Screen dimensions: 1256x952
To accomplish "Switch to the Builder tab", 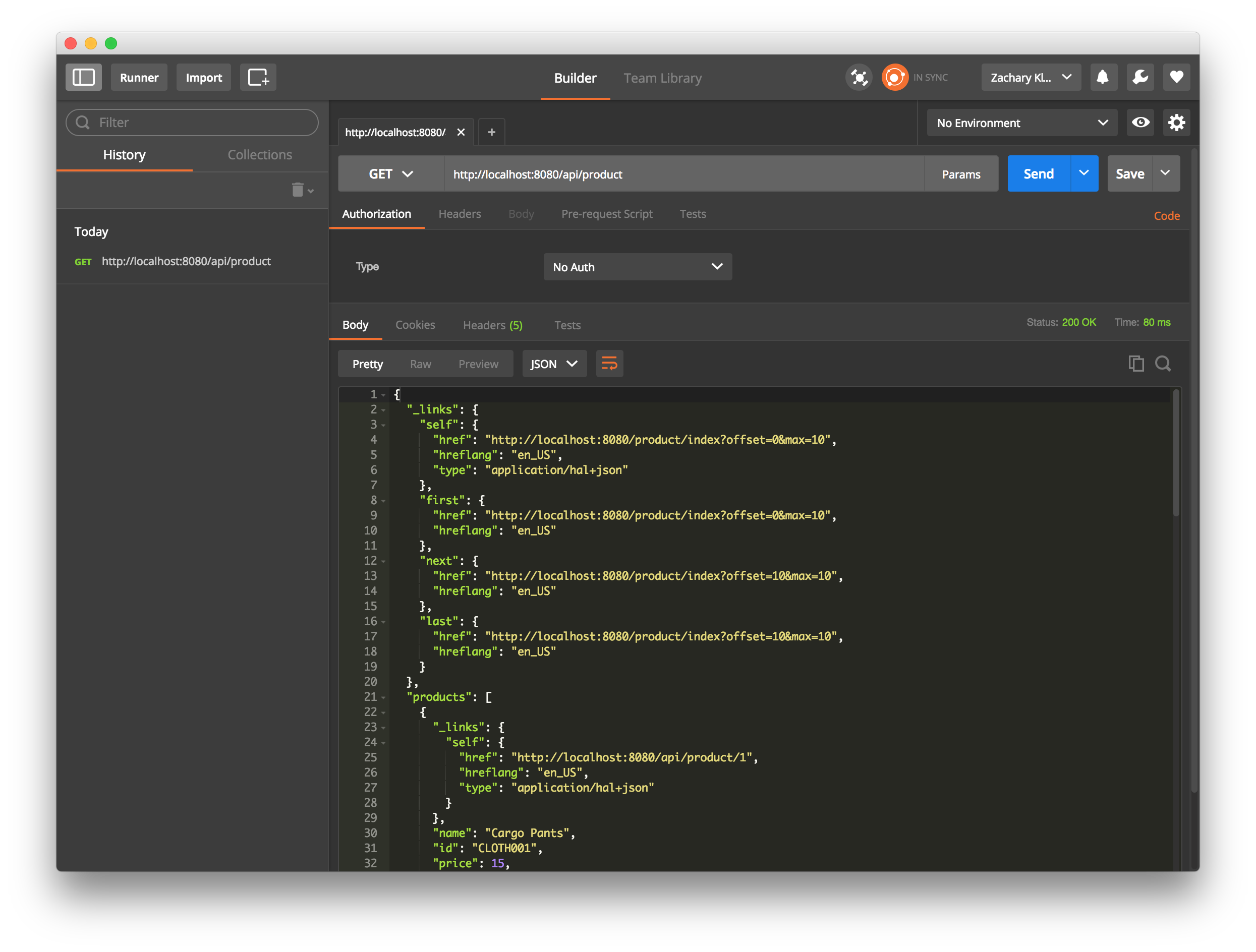I will [x=575, y=78].
